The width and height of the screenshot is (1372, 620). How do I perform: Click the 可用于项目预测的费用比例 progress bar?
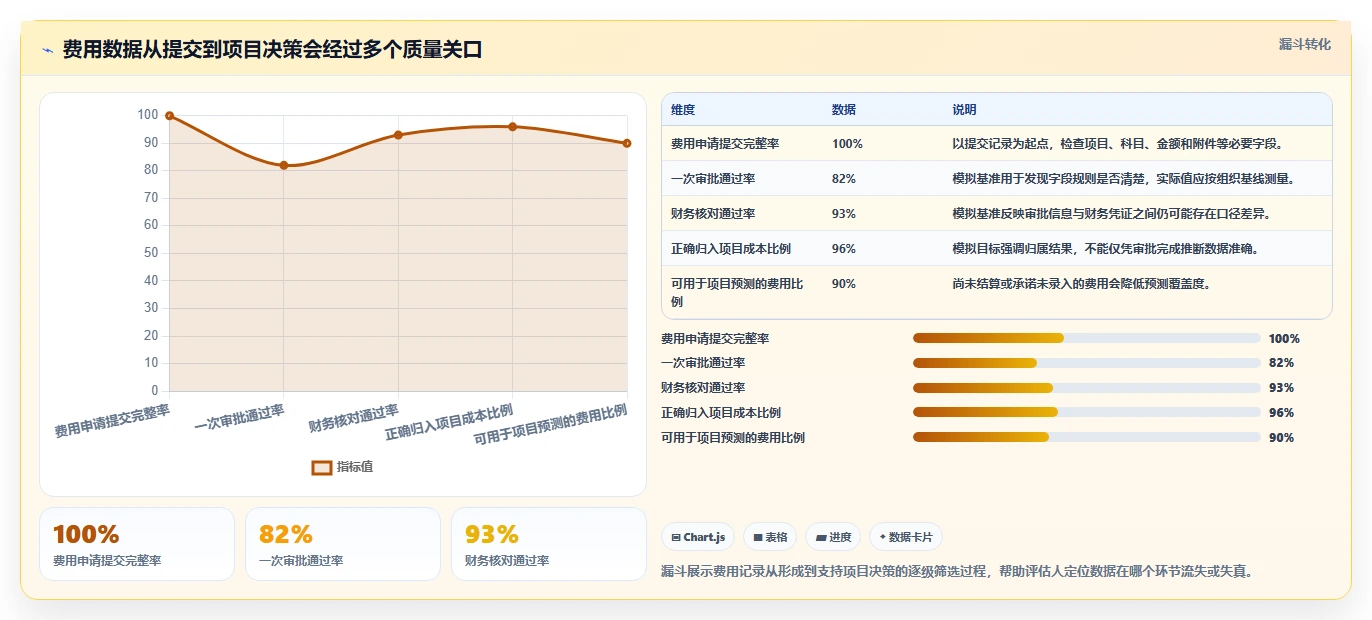1087,437
